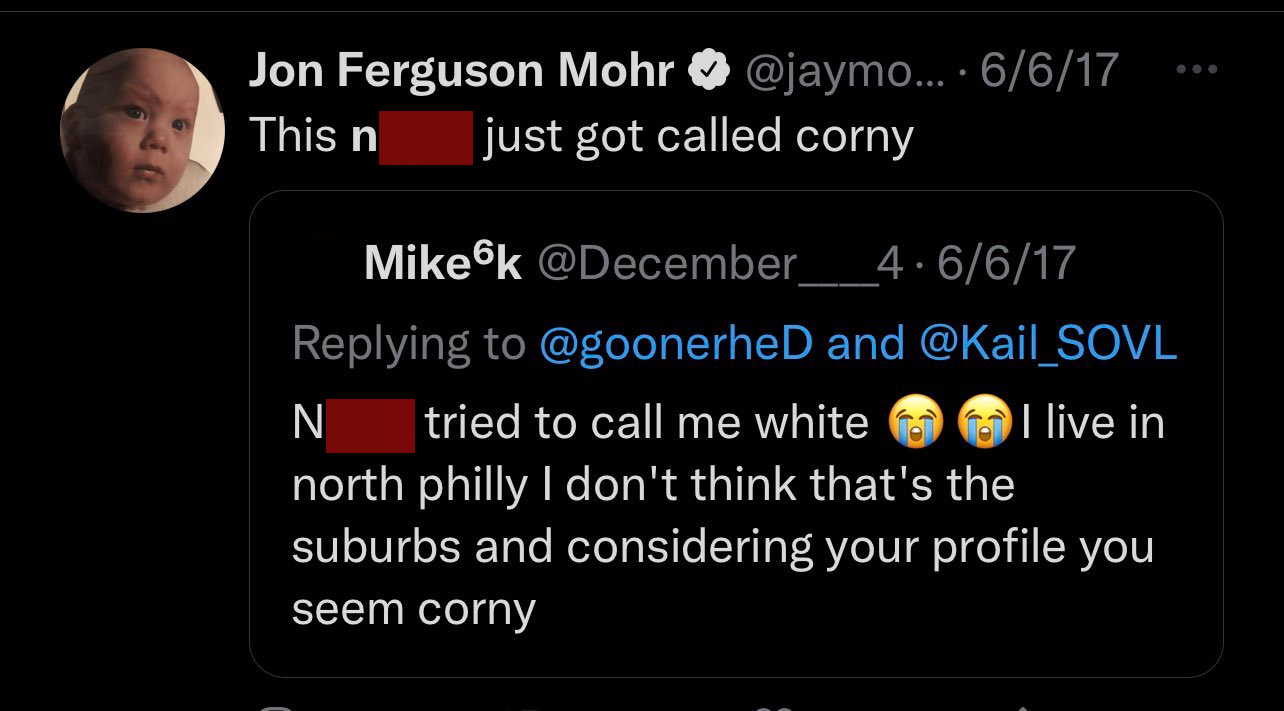Image resolution: width=1284 pixels, height=711 pixels.
Task: Click the second crying face emoji
Action: [x=984, y=424]
